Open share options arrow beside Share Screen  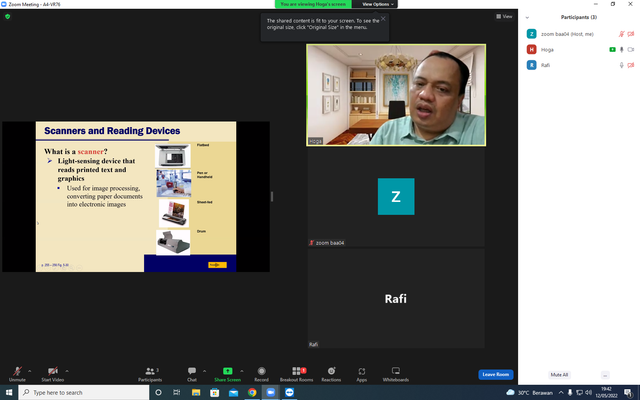tap(242, 371)
